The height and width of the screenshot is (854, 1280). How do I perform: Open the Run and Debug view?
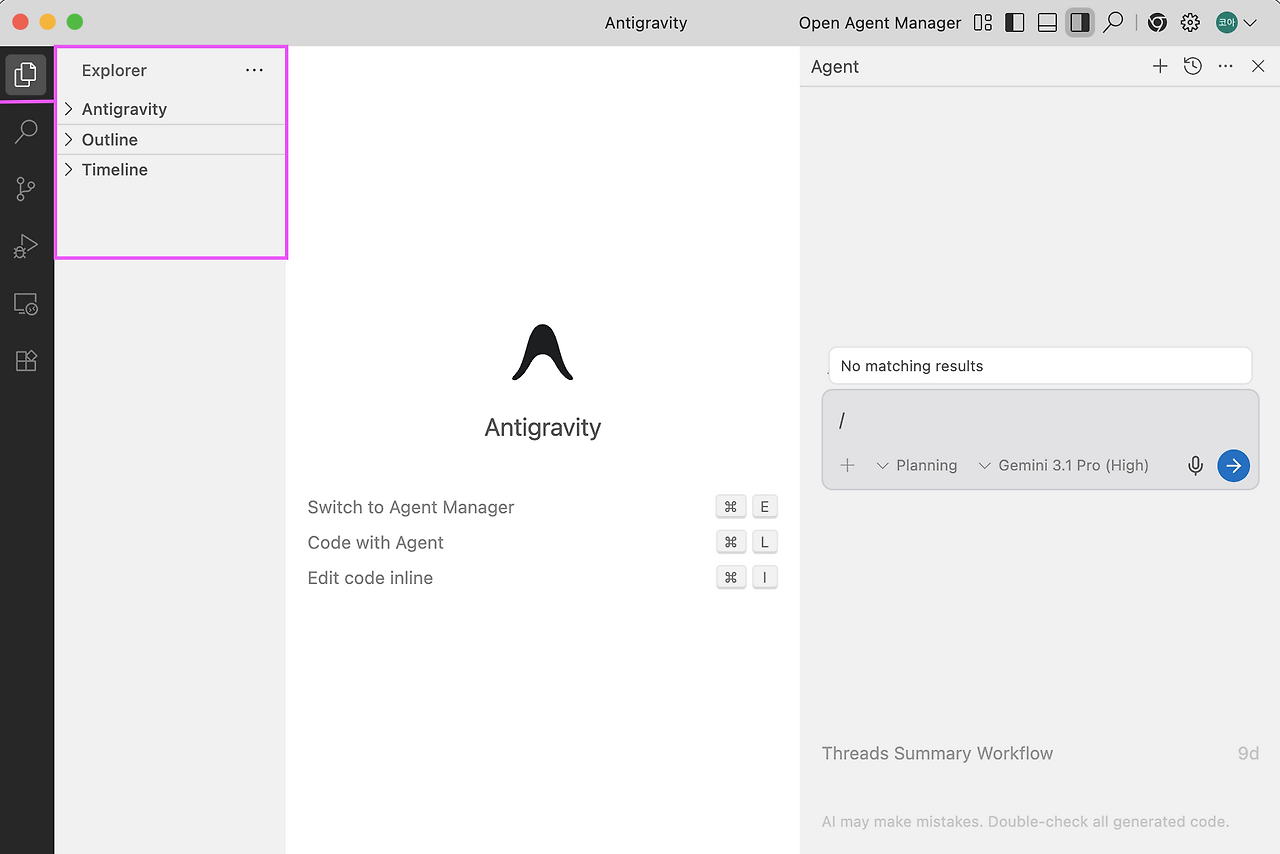(26, 246)
